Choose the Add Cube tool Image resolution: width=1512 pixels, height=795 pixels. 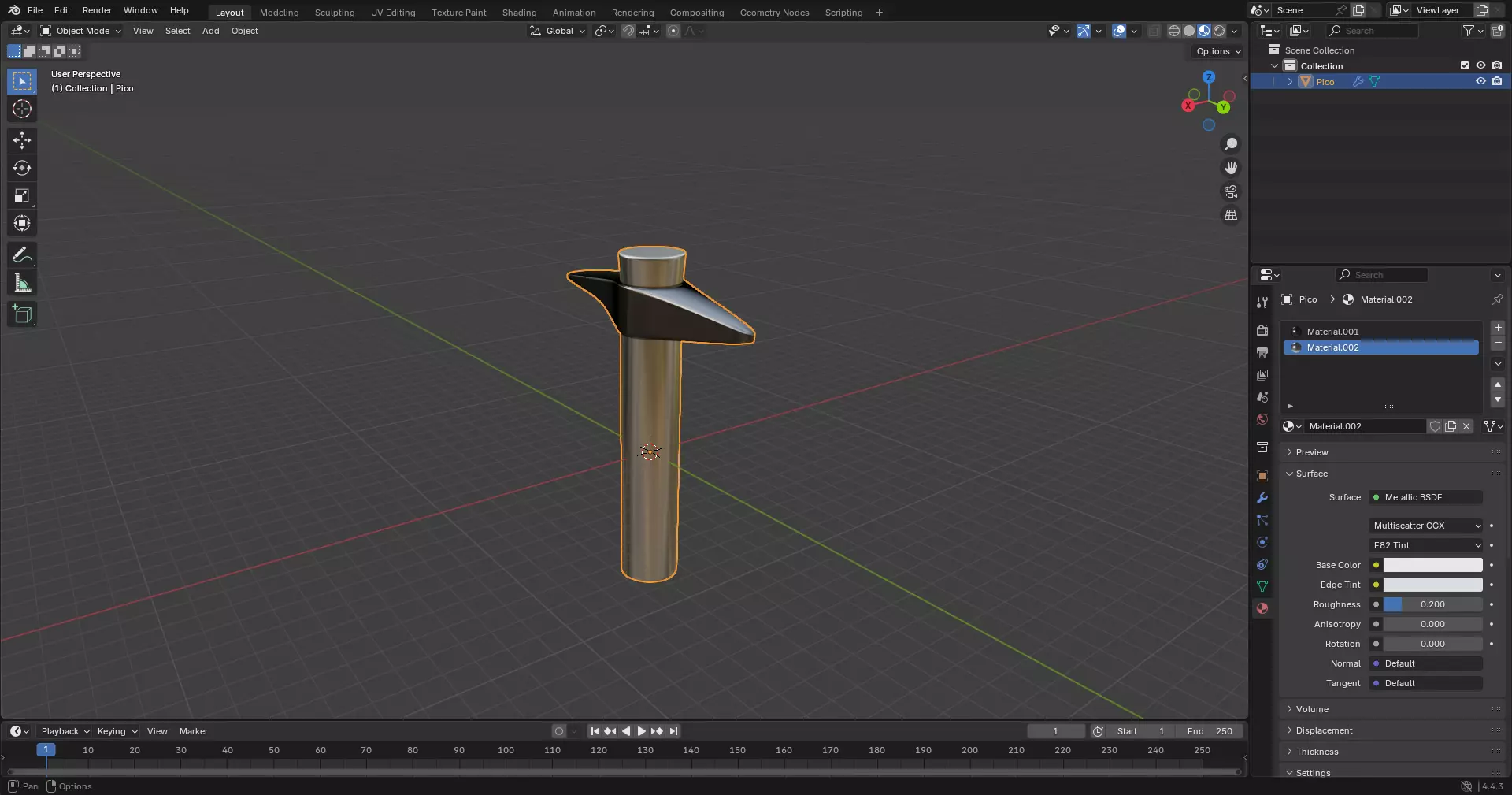pos(22,314)
